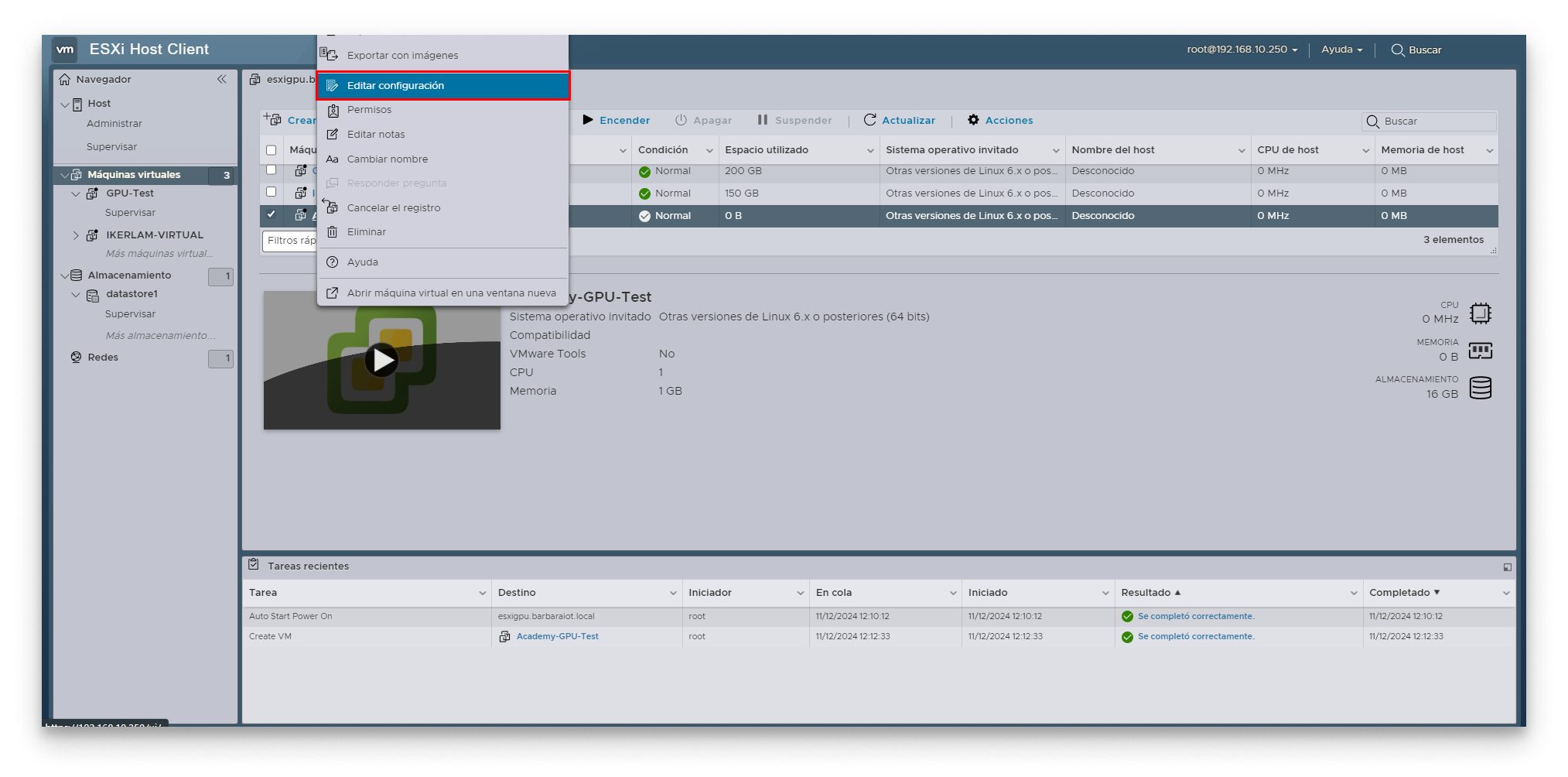The height and width of the screenshot is (777, 1568).
Task: Click the magnifier icon beside Buscar in the header
Action: point(1397,50)
